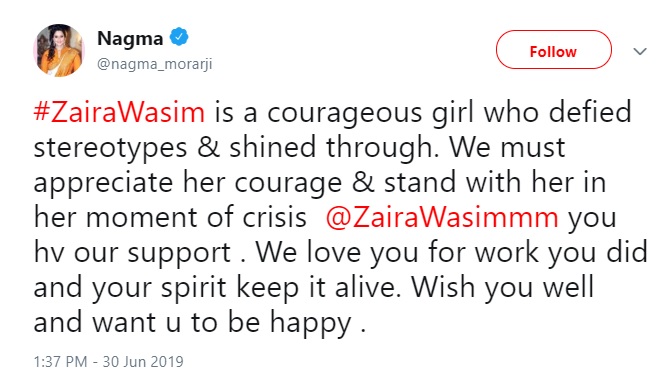Follow the Nagma account
Viewport: 664px width, 375px height.
(553, 50)
